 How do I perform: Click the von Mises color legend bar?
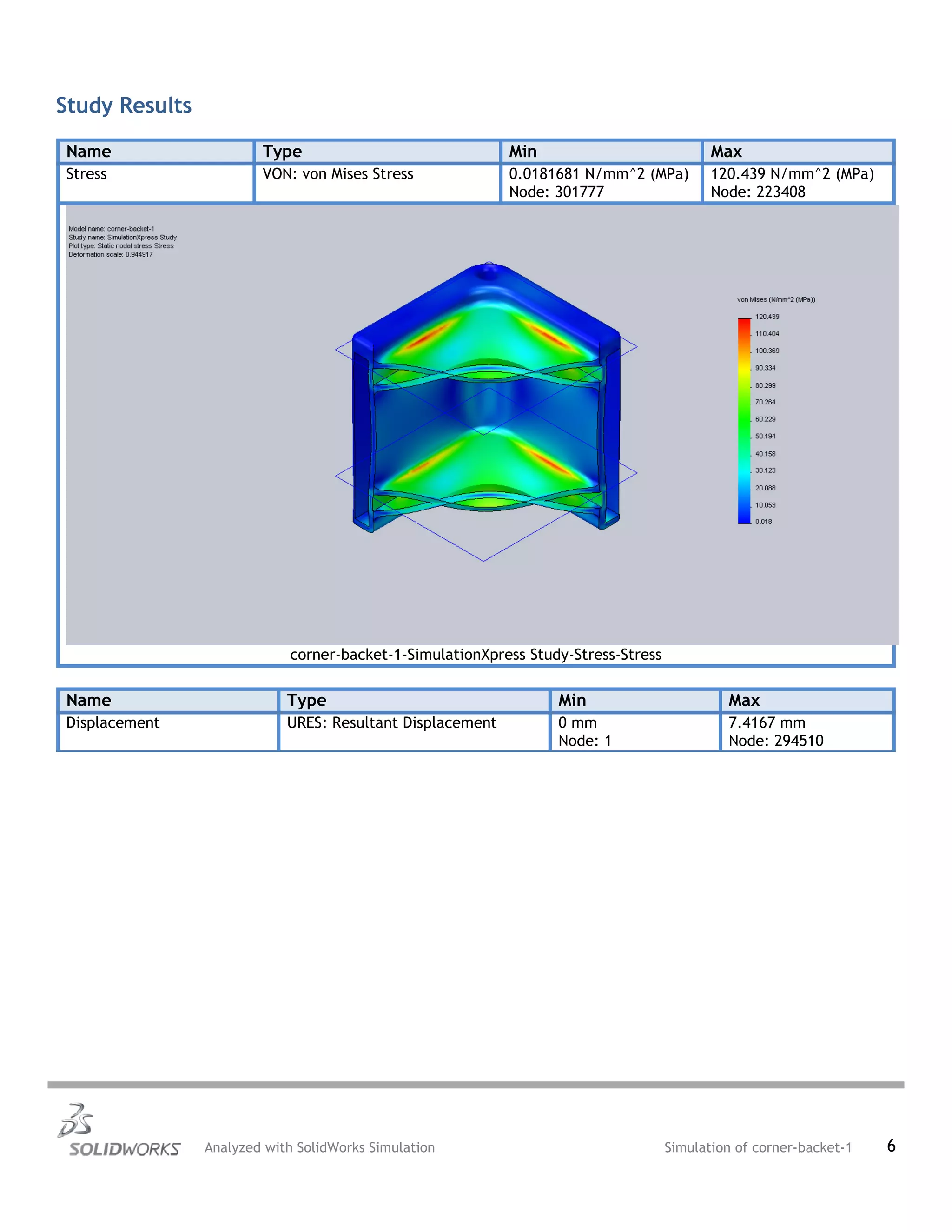(x=744, y=421)
